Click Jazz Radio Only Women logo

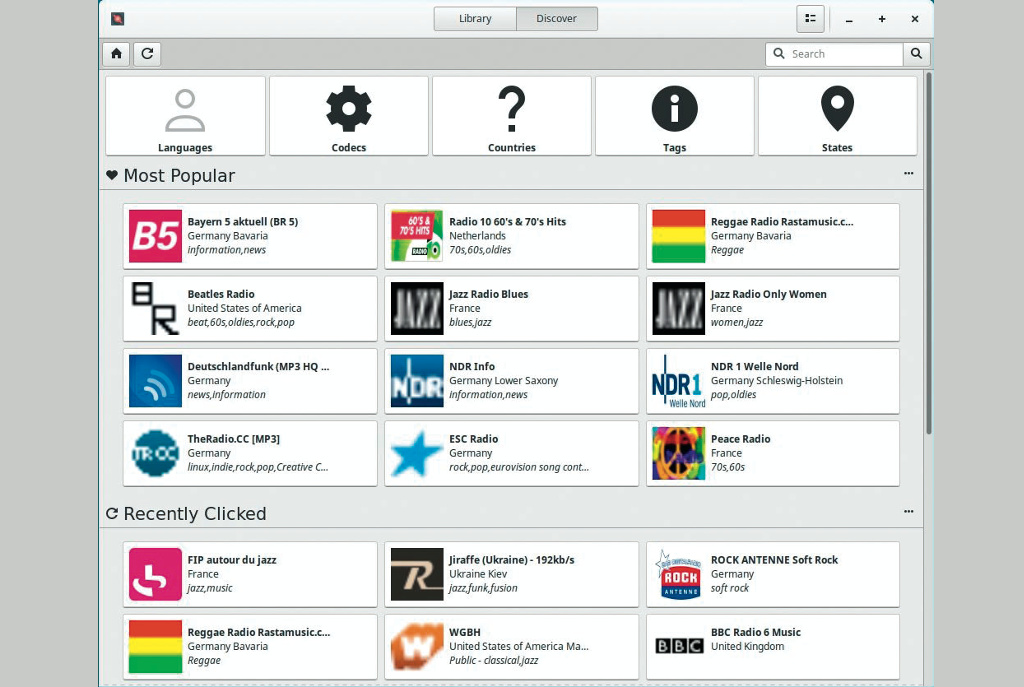click(x=679, y=309)
